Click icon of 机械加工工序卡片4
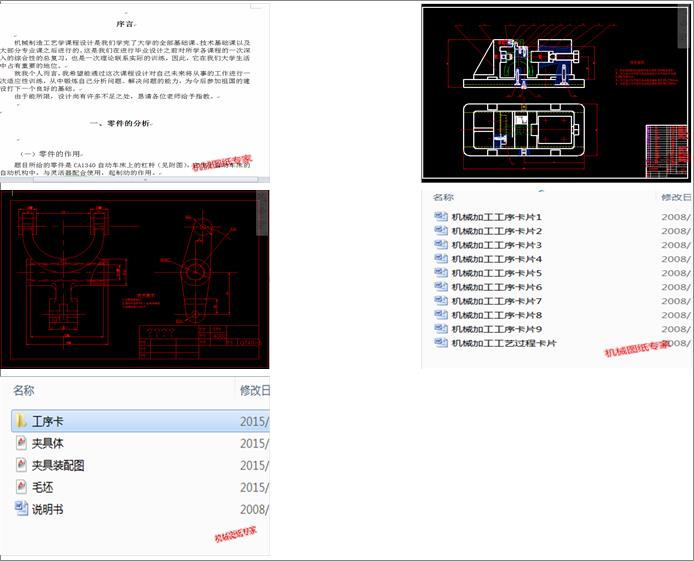Viewport: 694px width, 561px height. coord(441,259)
